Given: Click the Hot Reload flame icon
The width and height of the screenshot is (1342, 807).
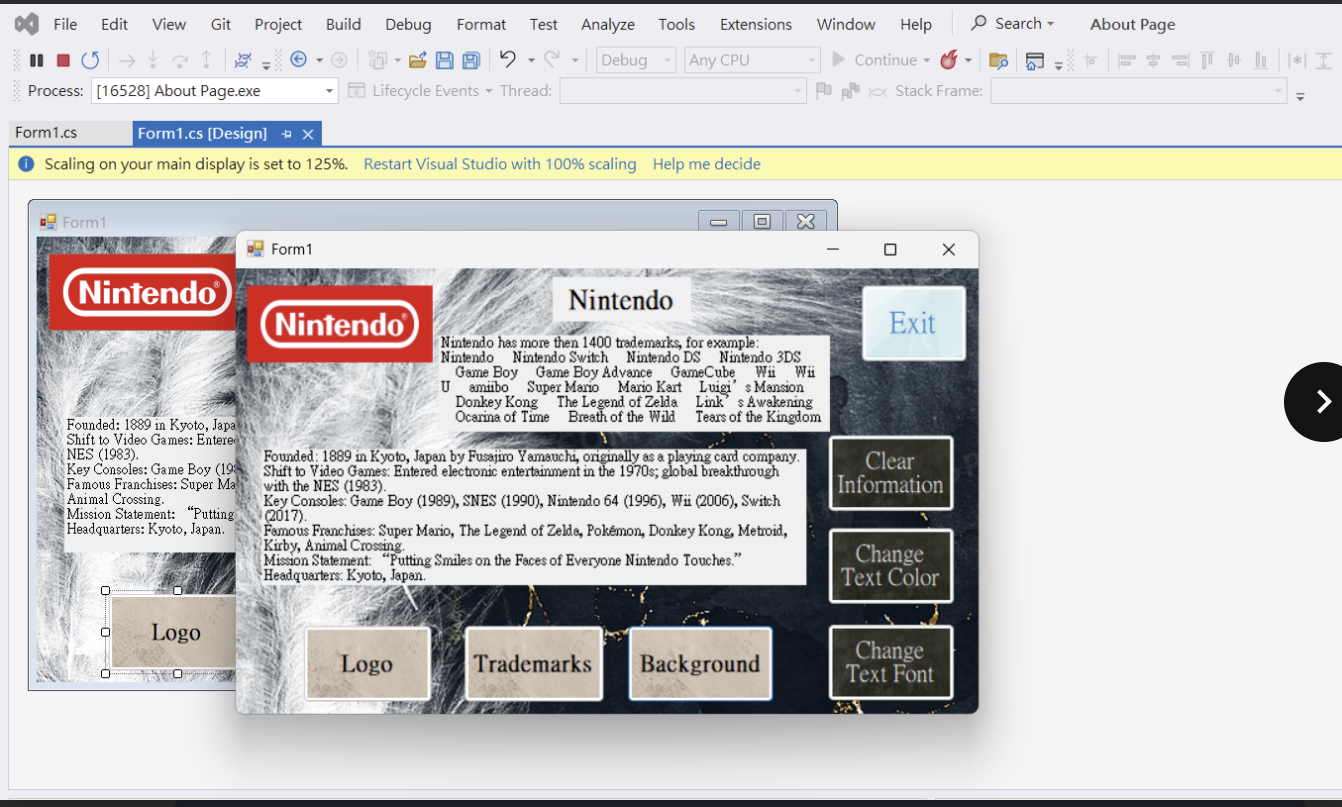Looking at the screenshot, I should (948, 60).
